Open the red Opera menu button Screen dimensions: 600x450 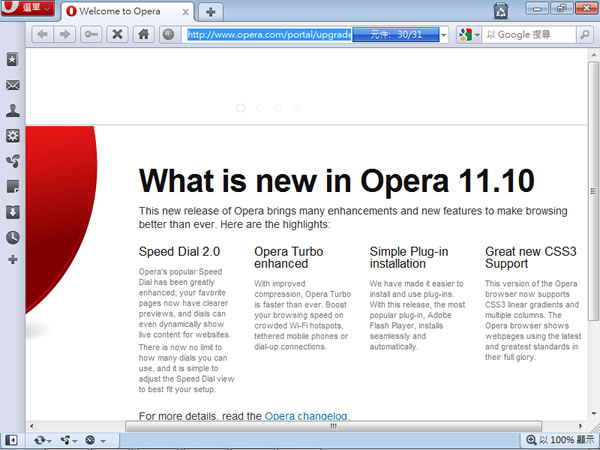point(27,11)
